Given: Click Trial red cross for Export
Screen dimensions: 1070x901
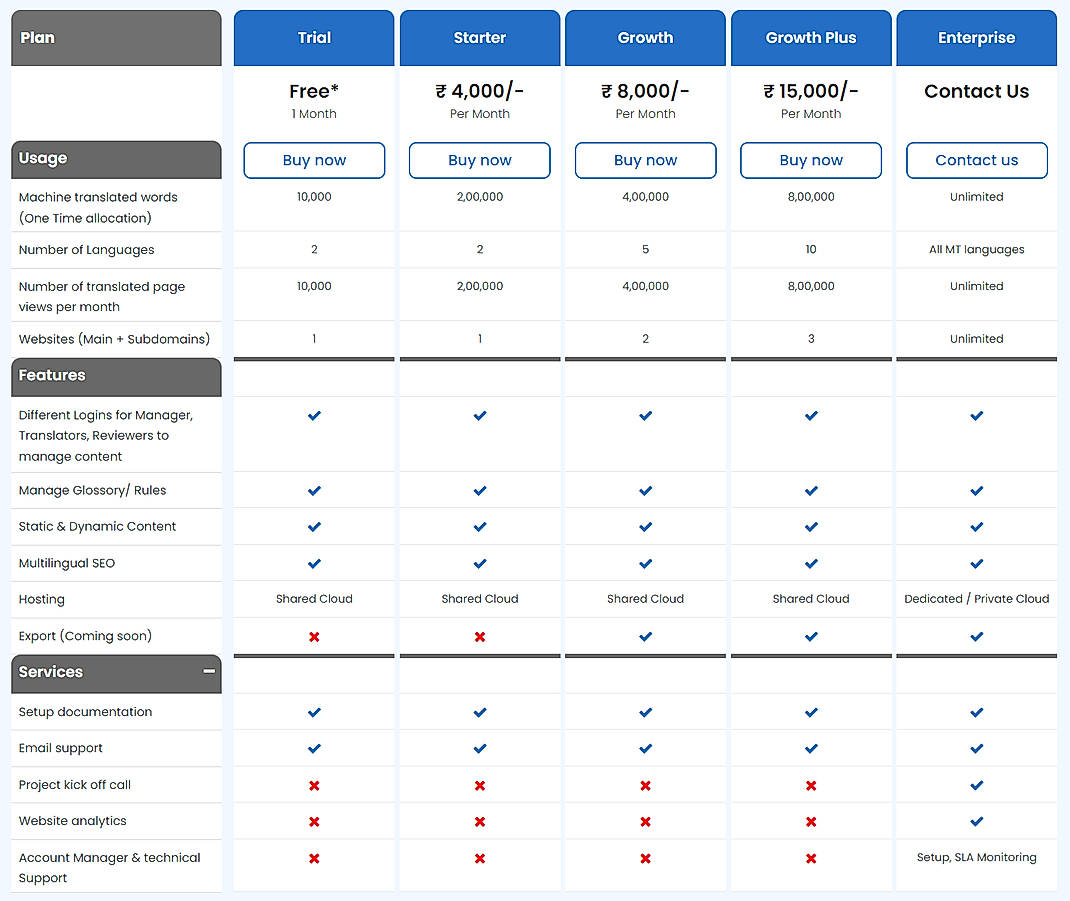Looking at the screenshot, I should [x=314, y=637].
